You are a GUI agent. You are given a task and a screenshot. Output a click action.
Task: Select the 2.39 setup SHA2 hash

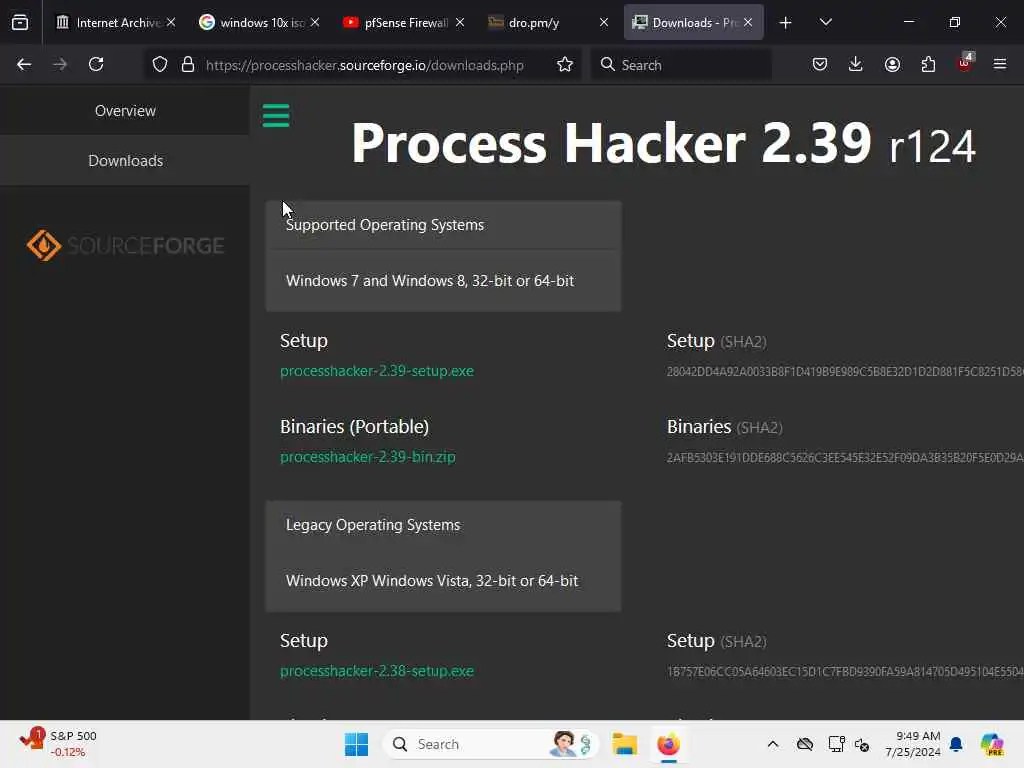[845, 372]
